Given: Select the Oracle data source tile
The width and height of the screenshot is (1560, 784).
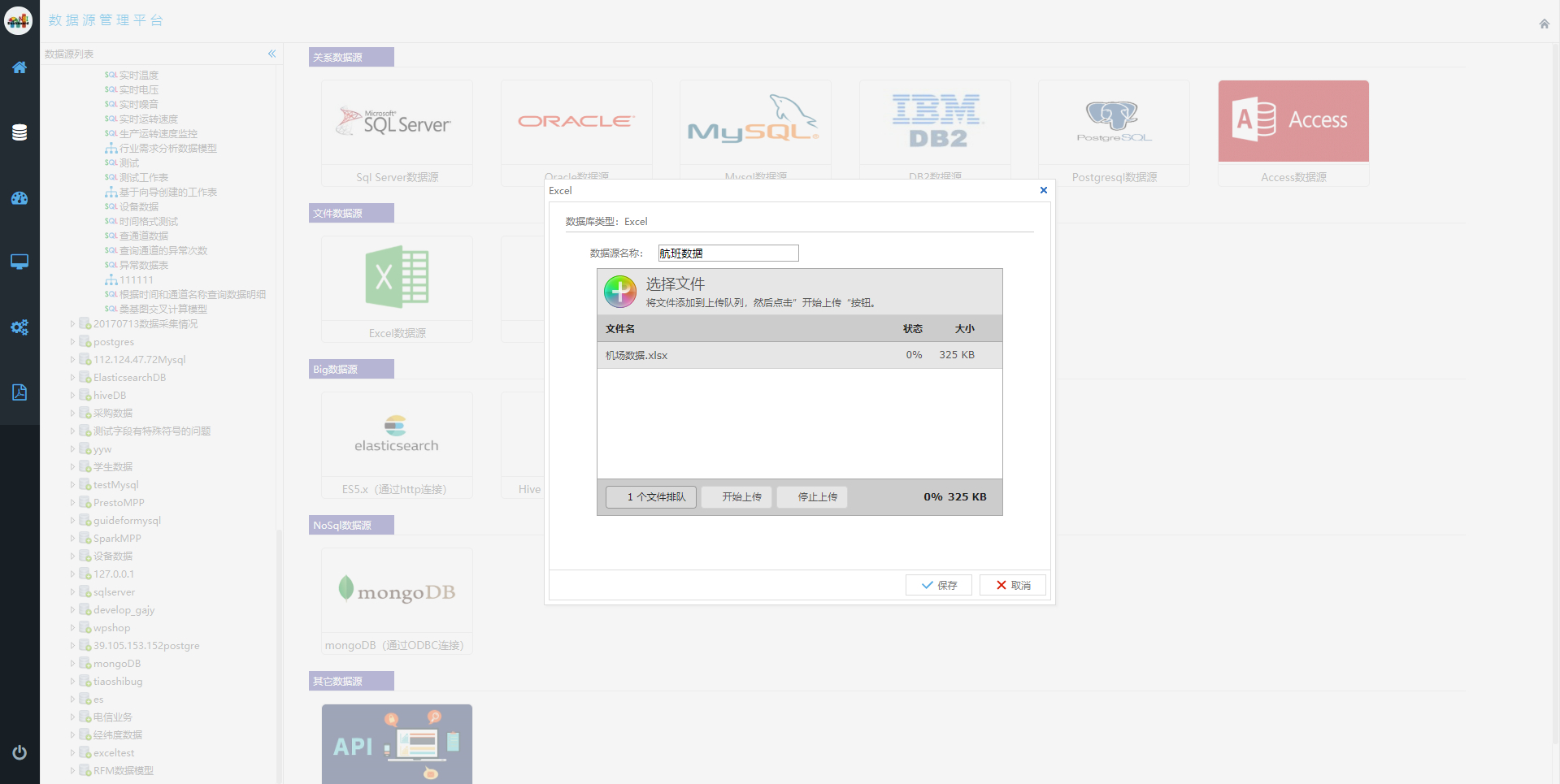Looking at the screenshot, I should tap(576, 130).
